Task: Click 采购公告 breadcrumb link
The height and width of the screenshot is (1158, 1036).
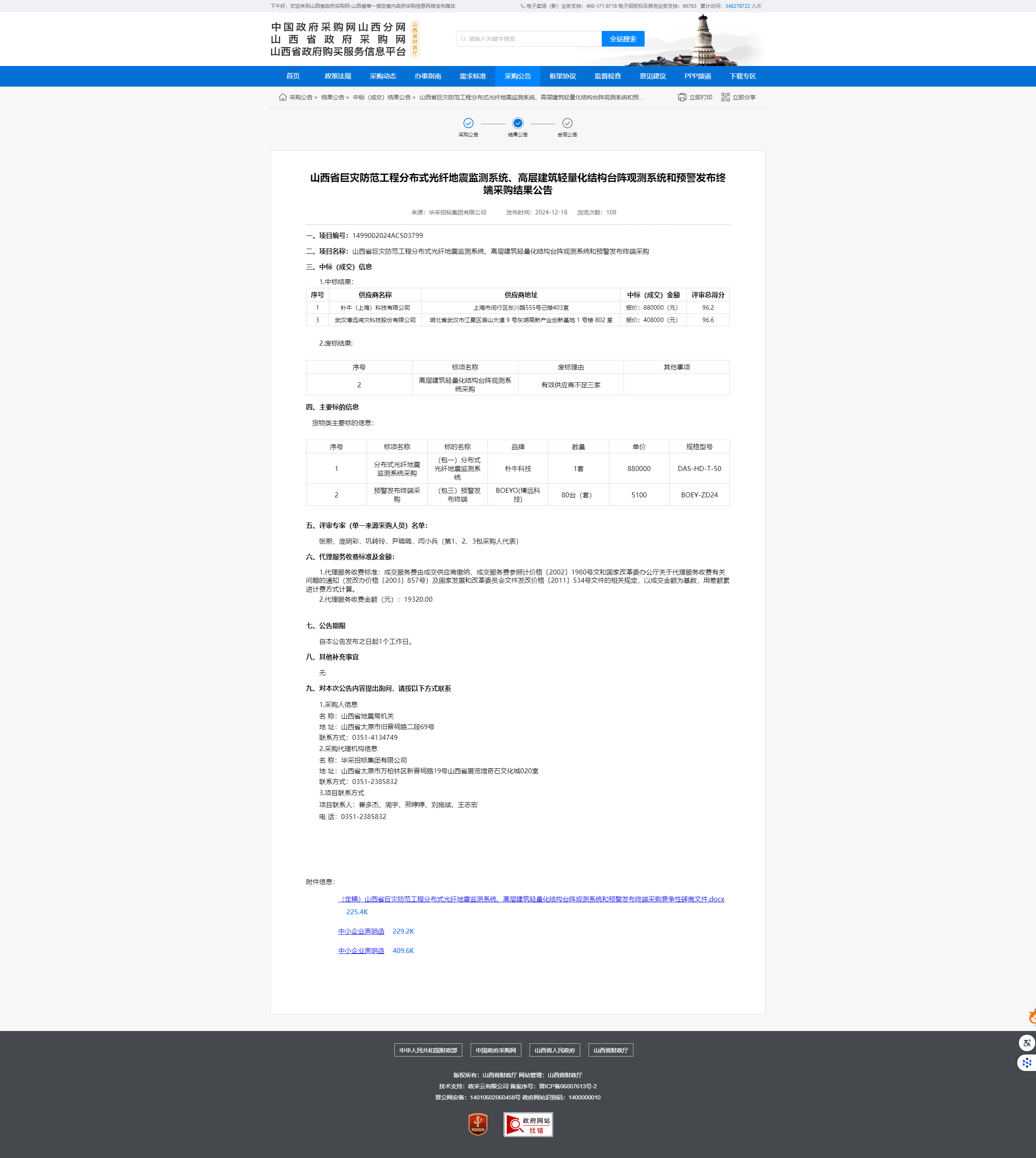Action: [x=301, y=97]
